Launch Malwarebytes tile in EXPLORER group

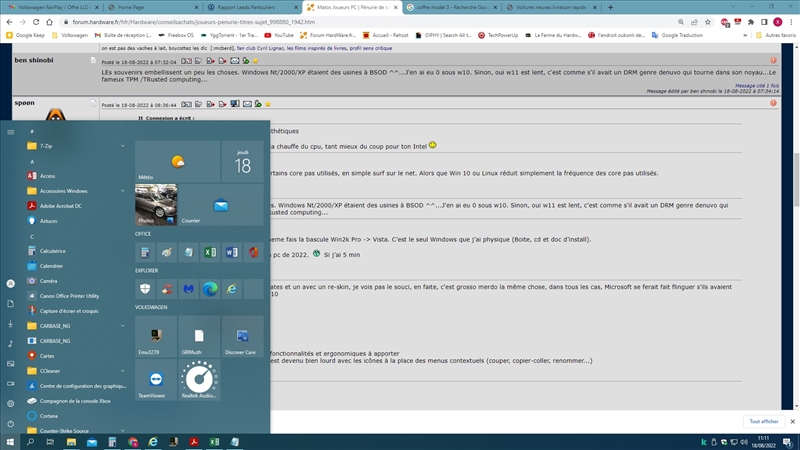pyautogui.click(x=188, y=289)
